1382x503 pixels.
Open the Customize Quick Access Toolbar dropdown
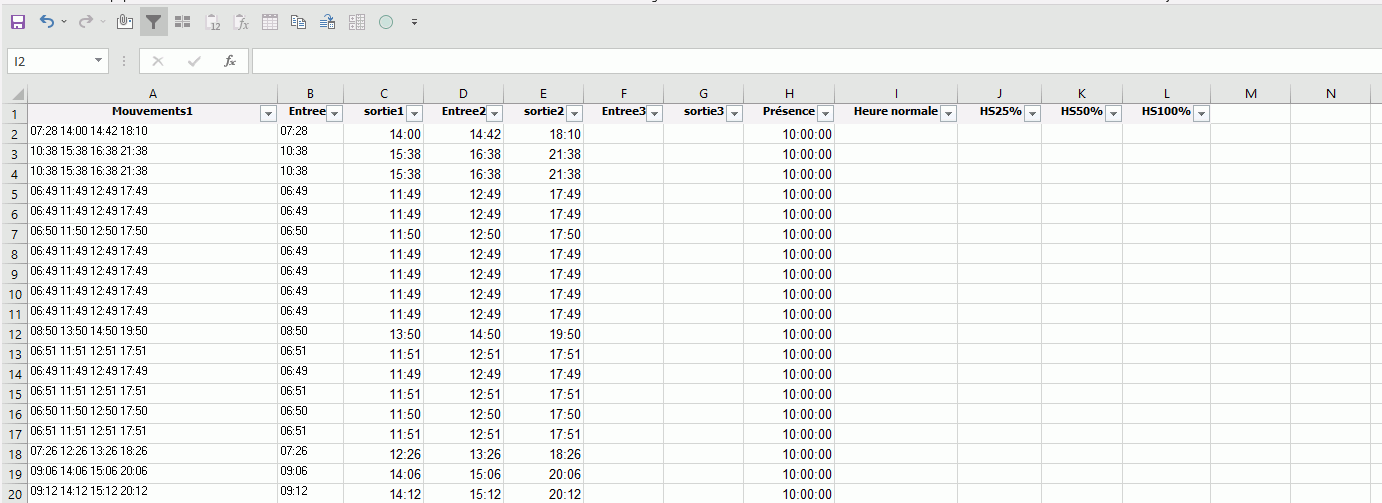414,21
